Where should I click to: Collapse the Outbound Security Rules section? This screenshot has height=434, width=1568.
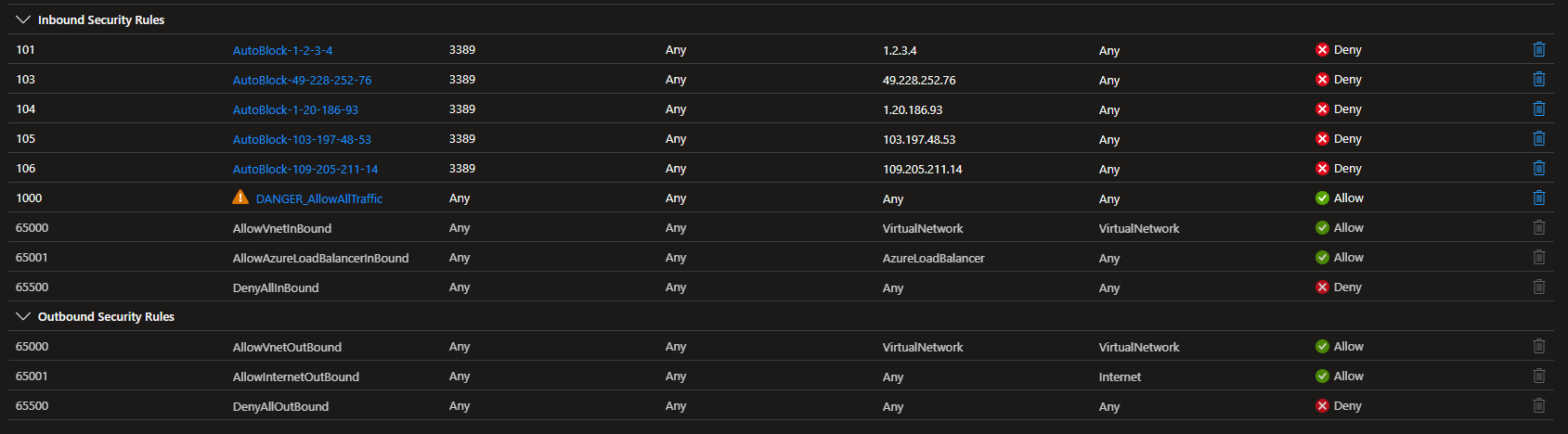tap(23, 316)
